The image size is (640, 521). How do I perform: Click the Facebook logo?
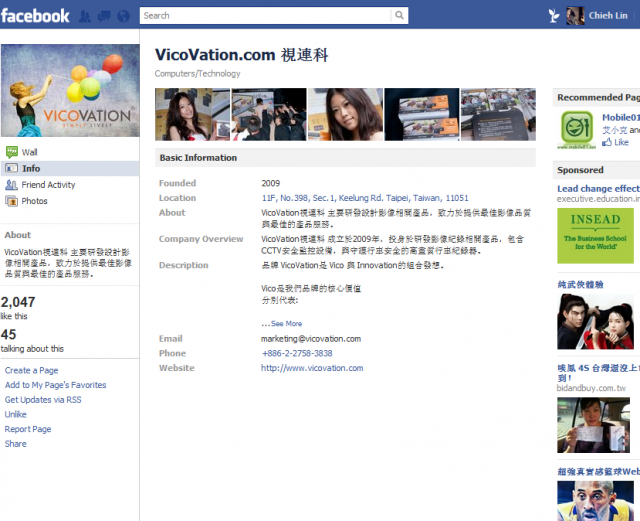35,16
